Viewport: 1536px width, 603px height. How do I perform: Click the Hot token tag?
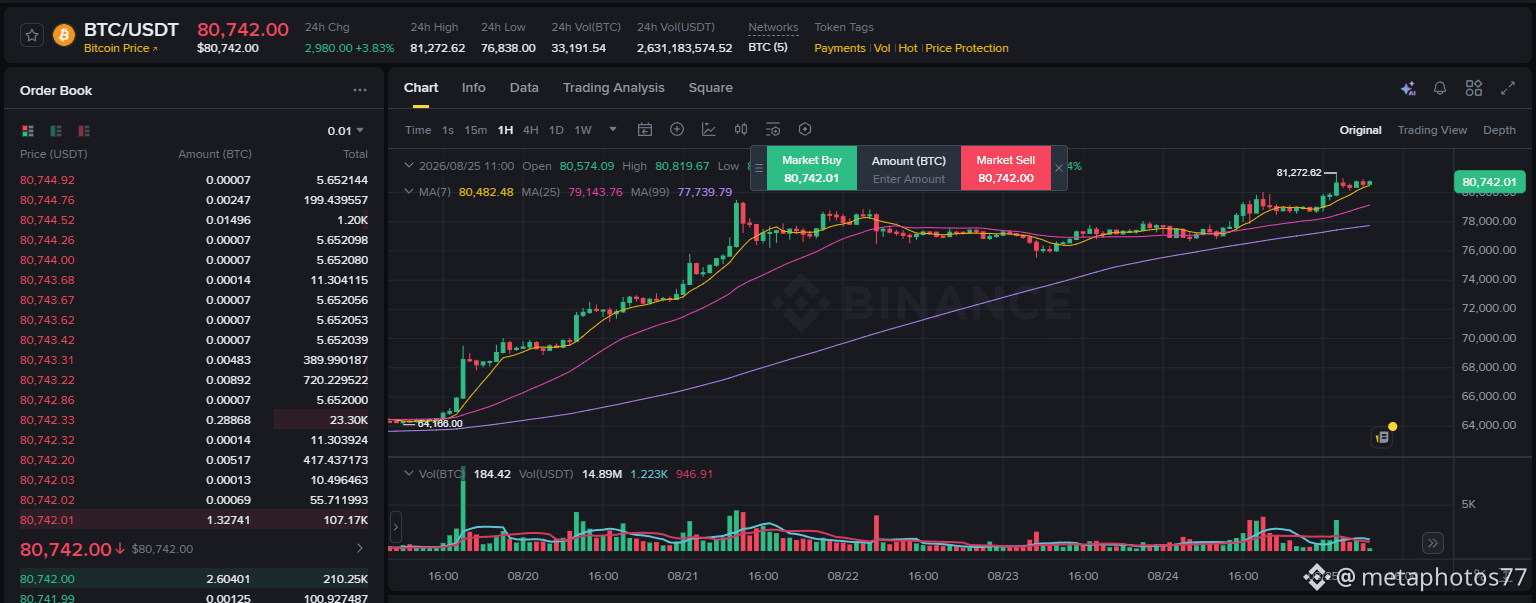click(x=908, y=48)
